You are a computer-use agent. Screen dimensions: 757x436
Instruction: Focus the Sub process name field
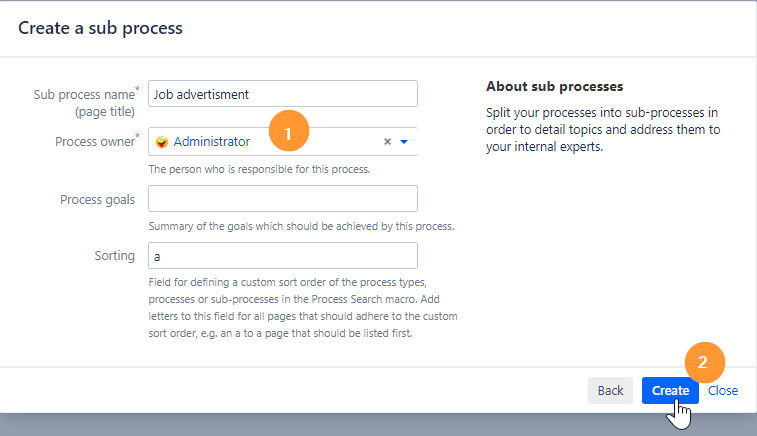click(282, 94)
